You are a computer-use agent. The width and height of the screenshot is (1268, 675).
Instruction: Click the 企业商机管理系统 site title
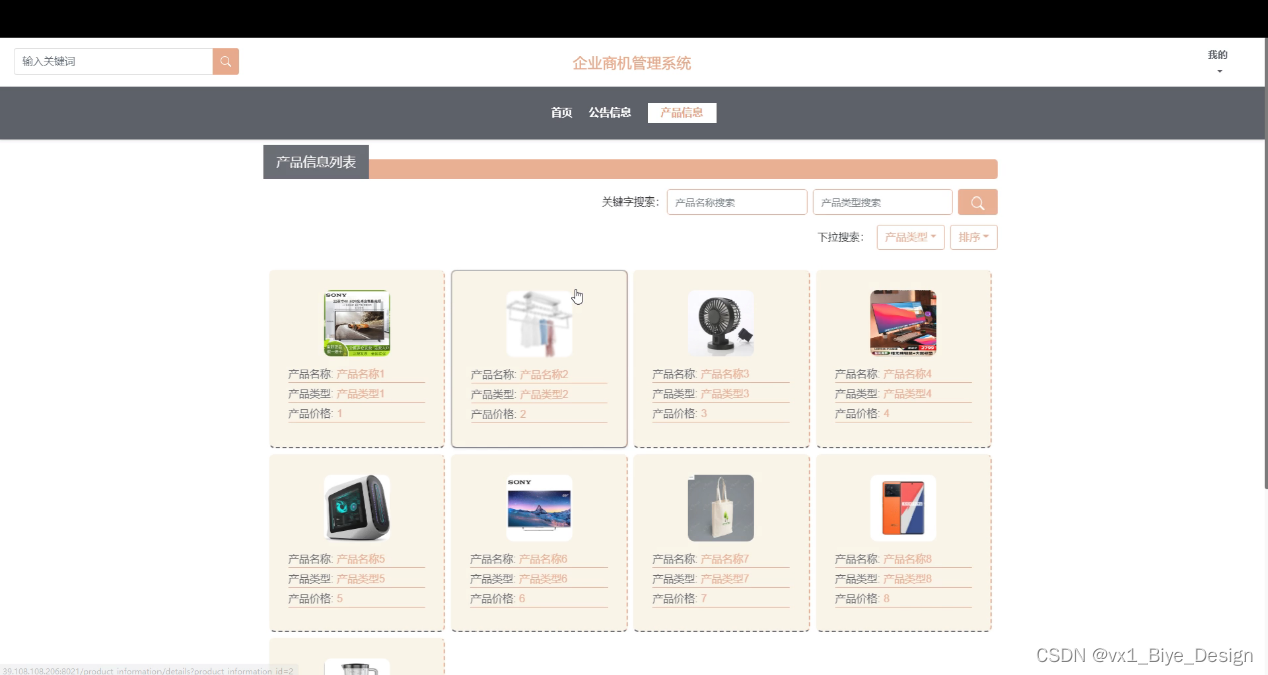[x=632, y=63]
